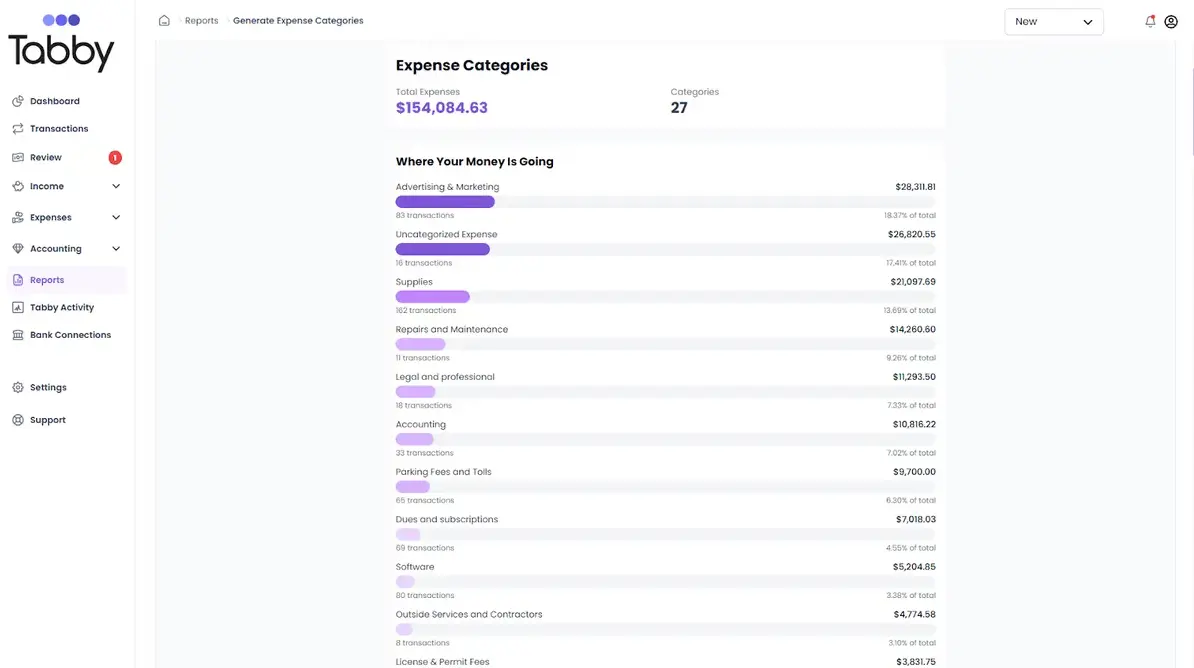Click the Software category label
This screenshot has height=668, width=1194.
[415, 567]
